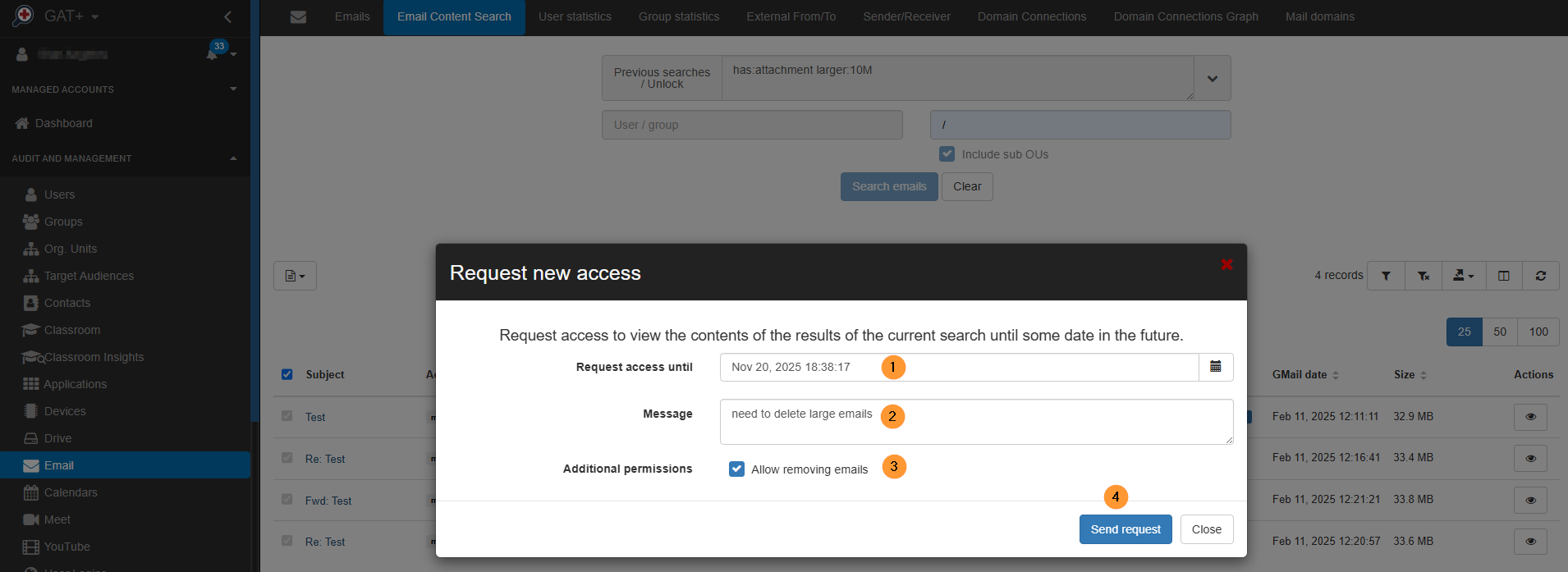Click the Send request button
Image resolution: width=1568 pixels, height=572 pixels.
1125,529
